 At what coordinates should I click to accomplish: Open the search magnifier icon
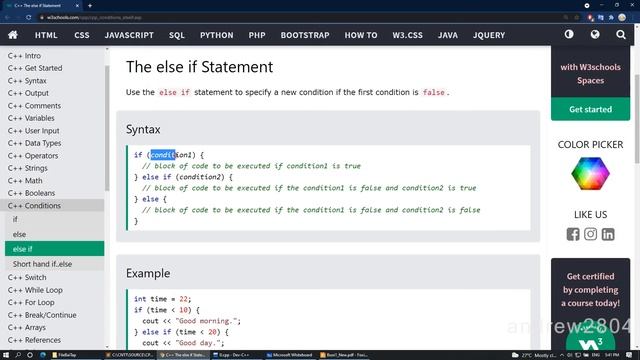[x=621, y=35]
